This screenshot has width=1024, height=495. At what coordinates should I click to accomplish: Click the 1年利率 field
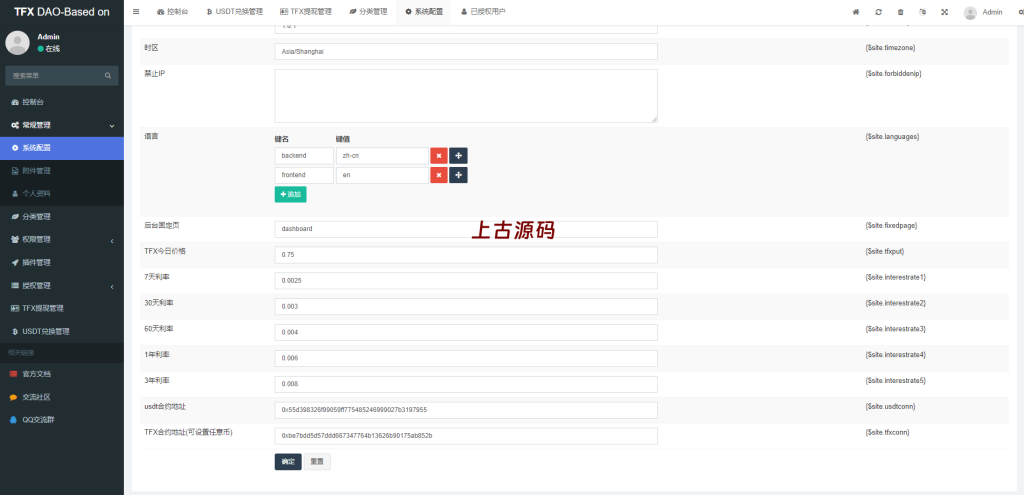click(466, 359)
